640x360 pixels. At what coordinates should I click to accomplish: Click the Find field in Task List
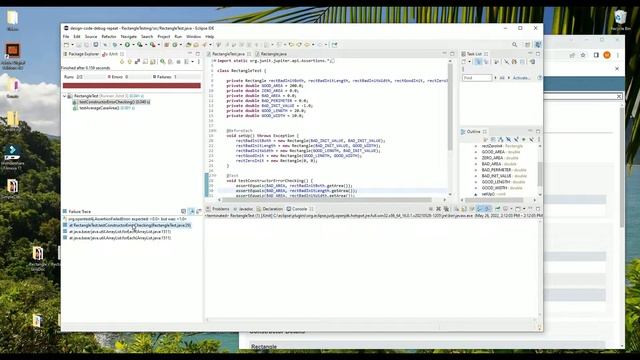[x=477, y=78]
